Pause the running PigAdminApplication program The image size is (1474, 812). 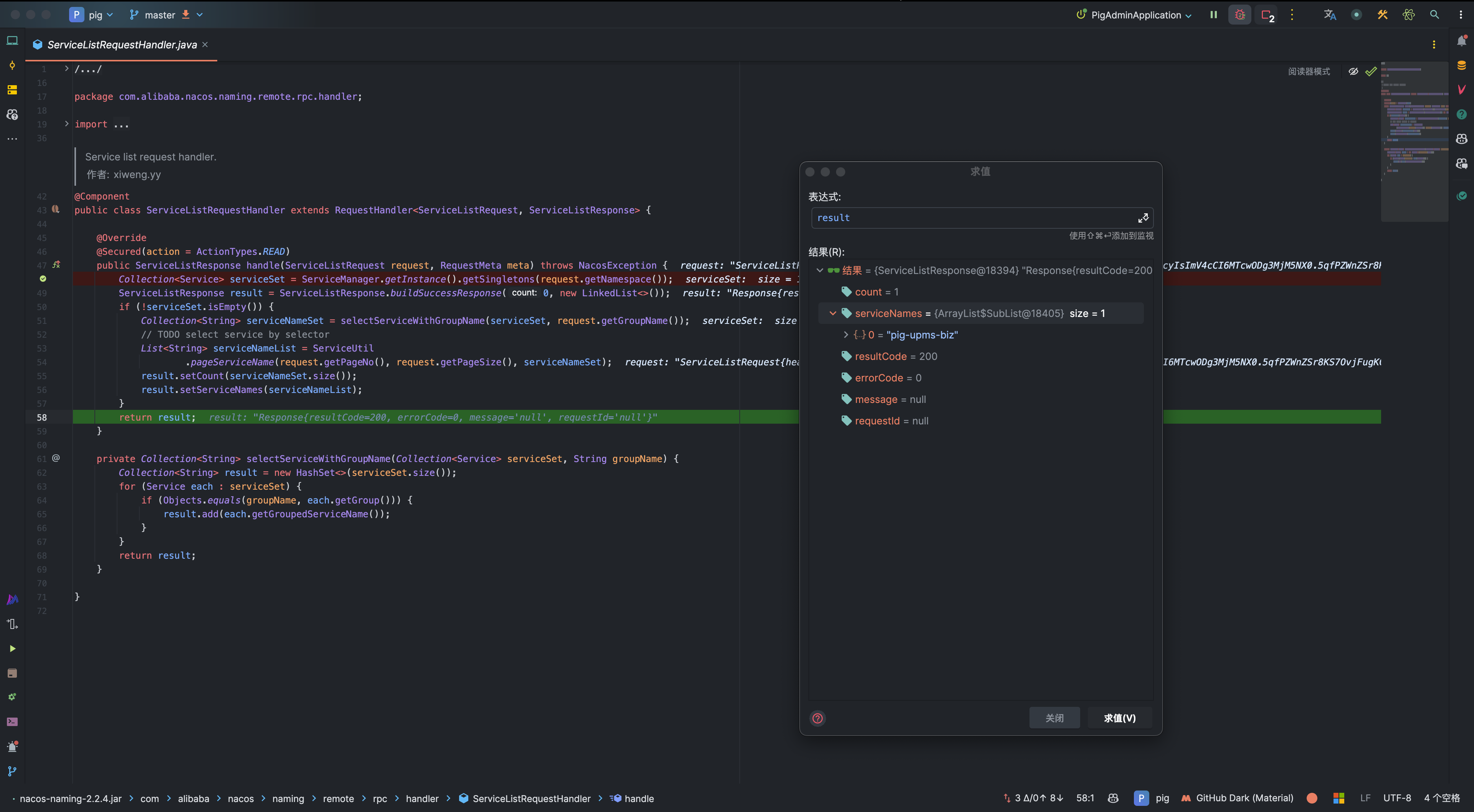(x=1213, y=15)
